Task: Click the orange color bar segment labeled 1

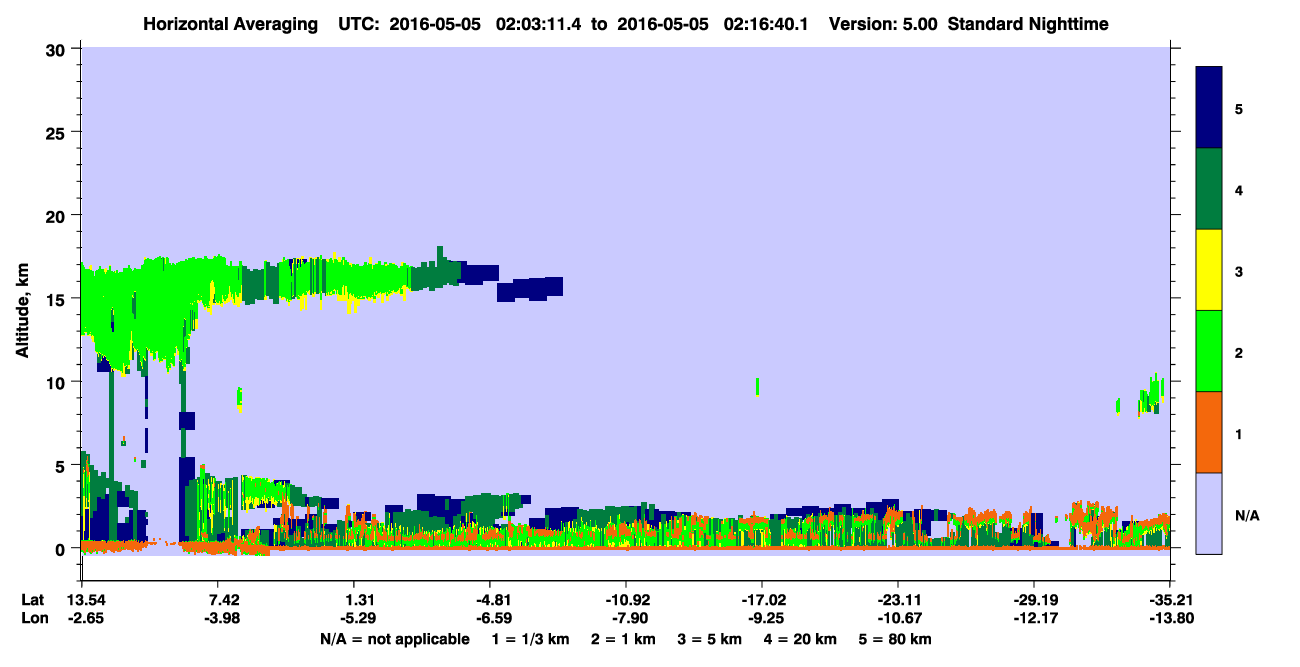Action: pos(1209,432)
